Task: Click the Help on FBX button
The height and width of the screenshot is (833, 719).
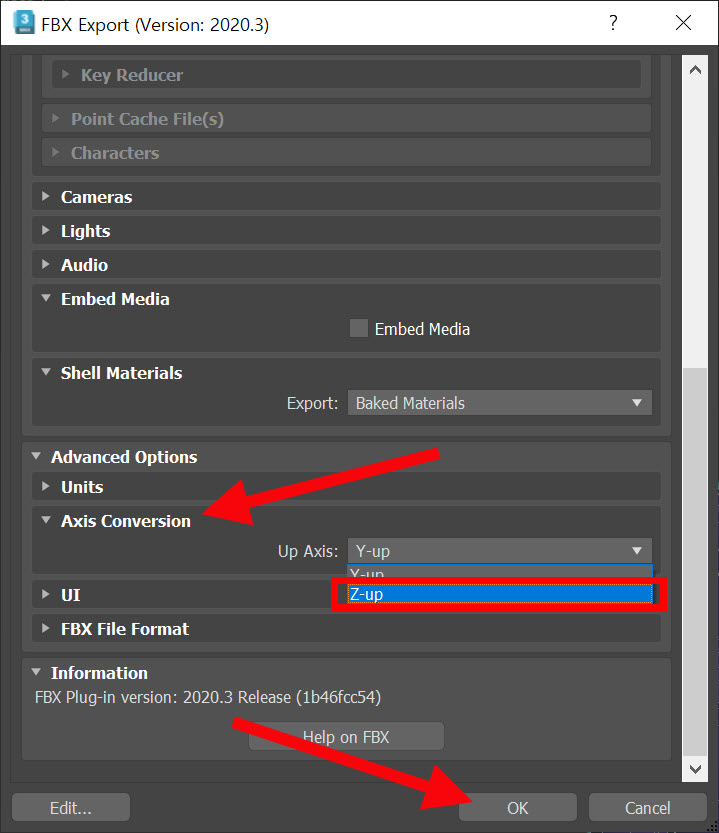Action: point(346,737)
